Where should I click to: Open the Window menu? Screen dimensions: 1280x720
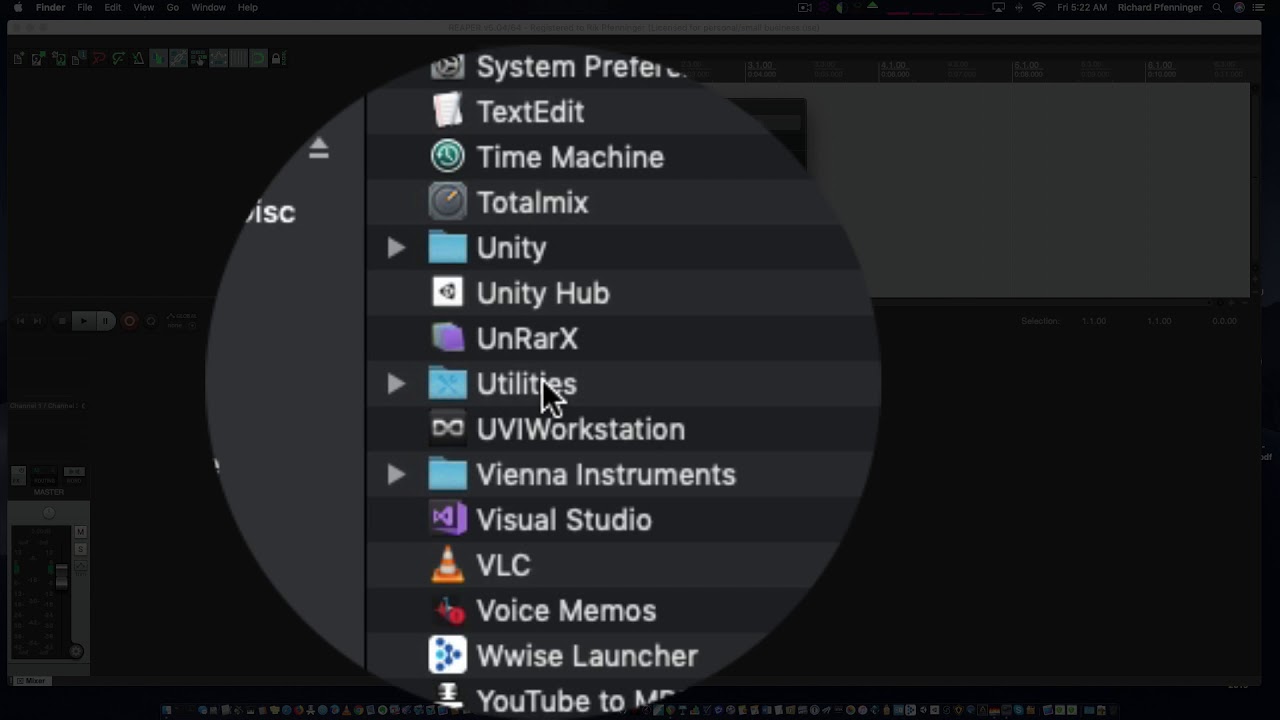208,7
